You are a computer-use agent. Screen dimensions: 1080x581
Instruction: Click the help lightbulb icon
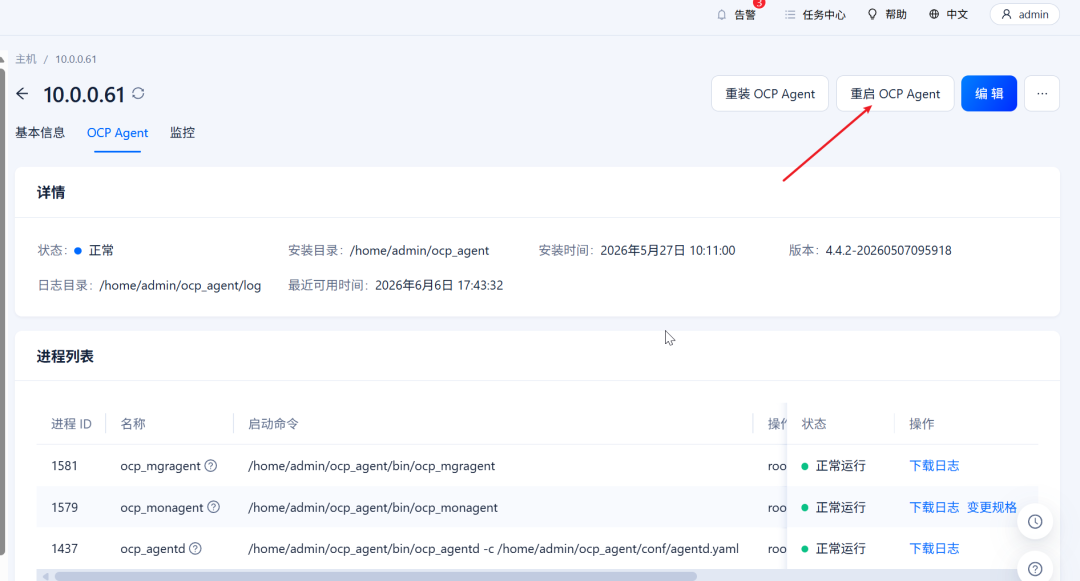coord(872,14)
